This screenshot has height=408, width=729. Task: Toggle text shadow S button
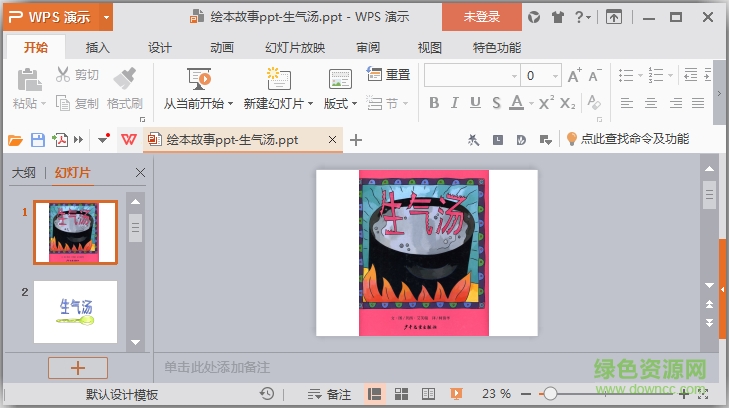(496, 103)
